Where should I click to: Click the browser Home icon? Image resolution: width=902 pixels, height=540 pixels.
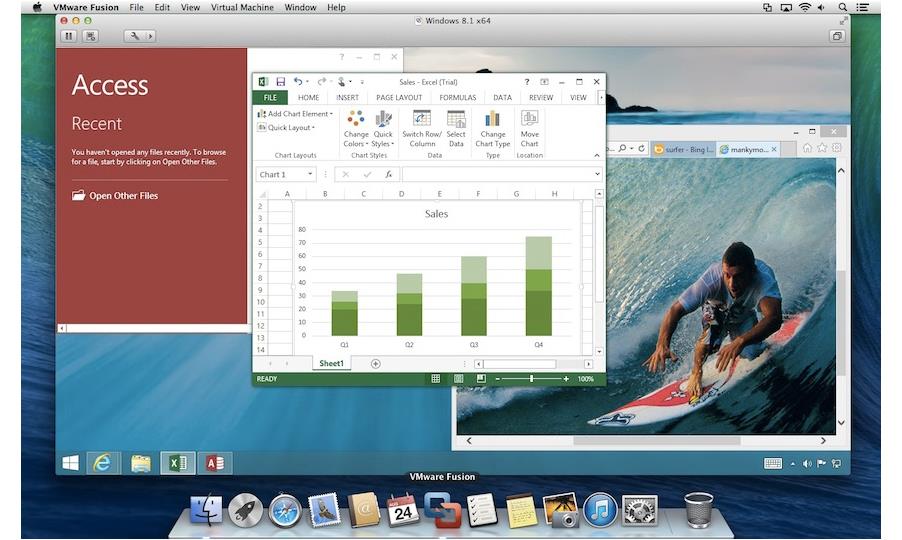(808, 148)
